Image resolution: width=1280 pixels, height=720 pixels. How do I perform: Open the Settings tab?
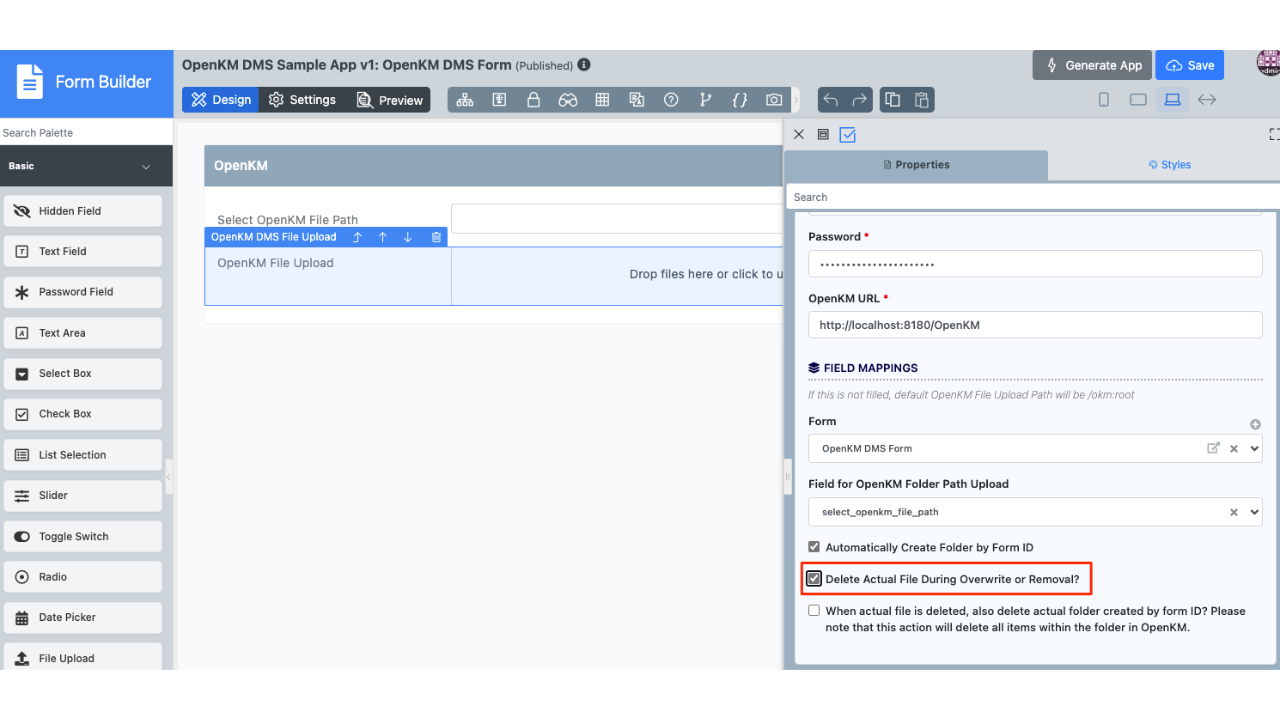[302, 100]
